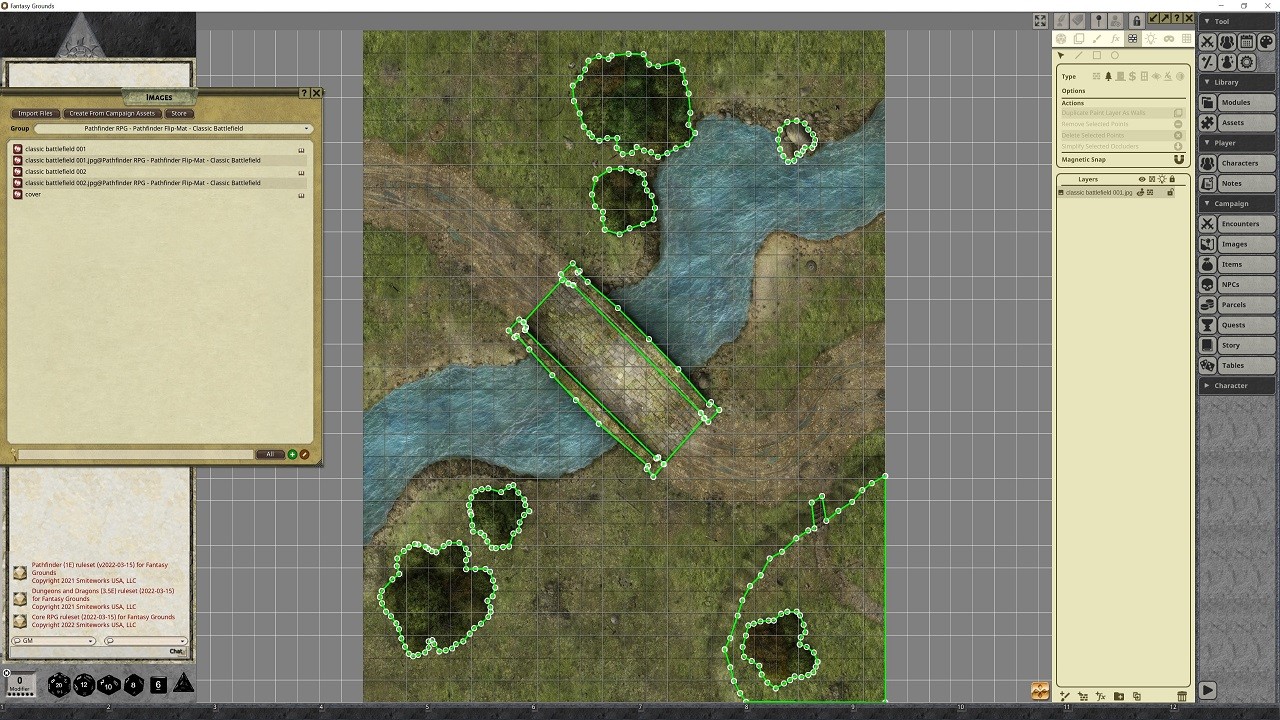Open the Store from the Images window
This screenshot has width=1280, height=720.
tap(179, 113)
